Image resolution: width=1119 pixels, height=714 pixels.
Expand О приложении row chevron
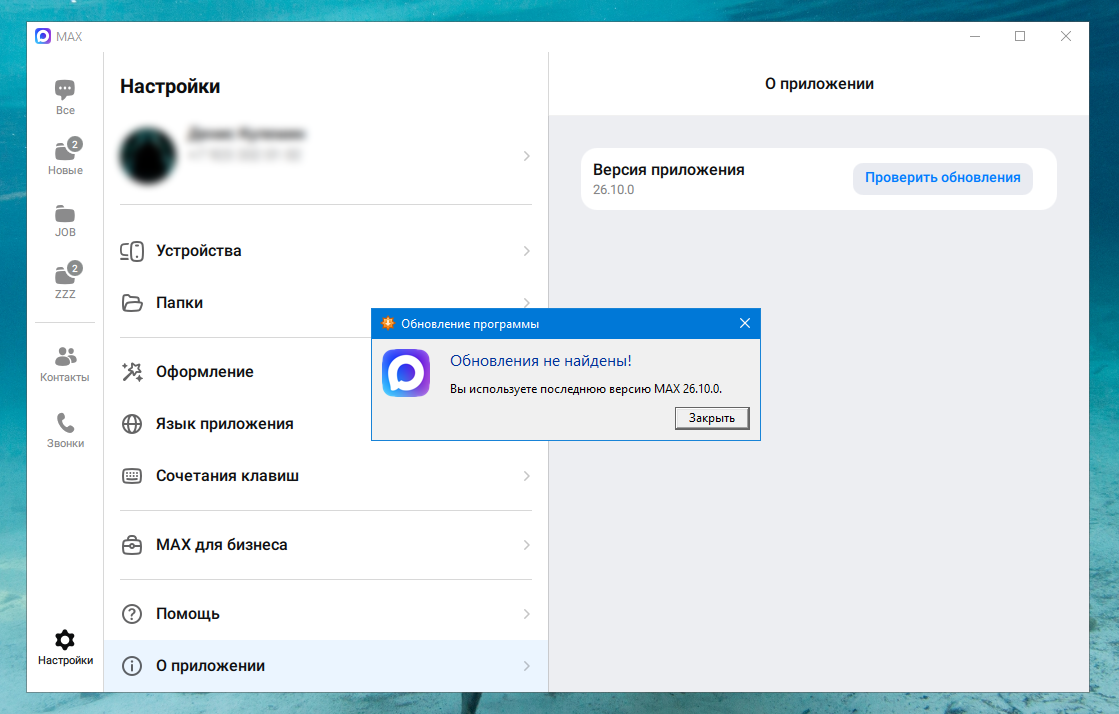coord(526,666)
